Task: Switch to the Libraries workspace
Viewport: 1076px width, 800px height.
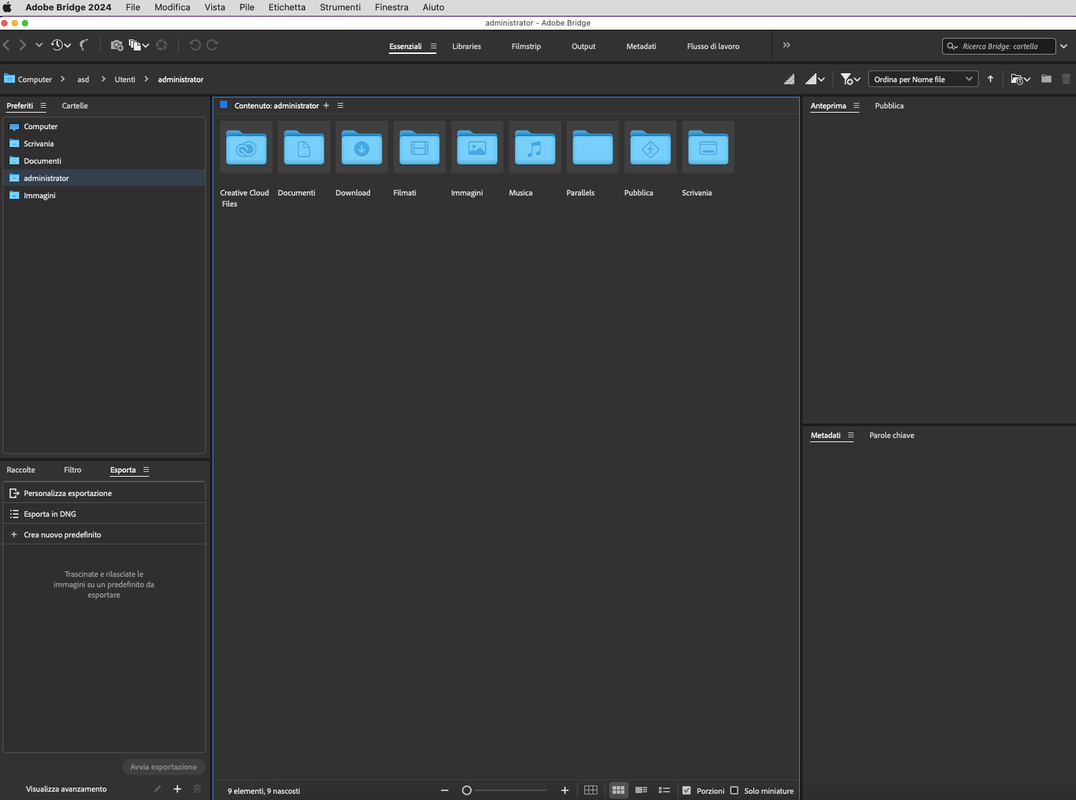Action: click(466, 47)
